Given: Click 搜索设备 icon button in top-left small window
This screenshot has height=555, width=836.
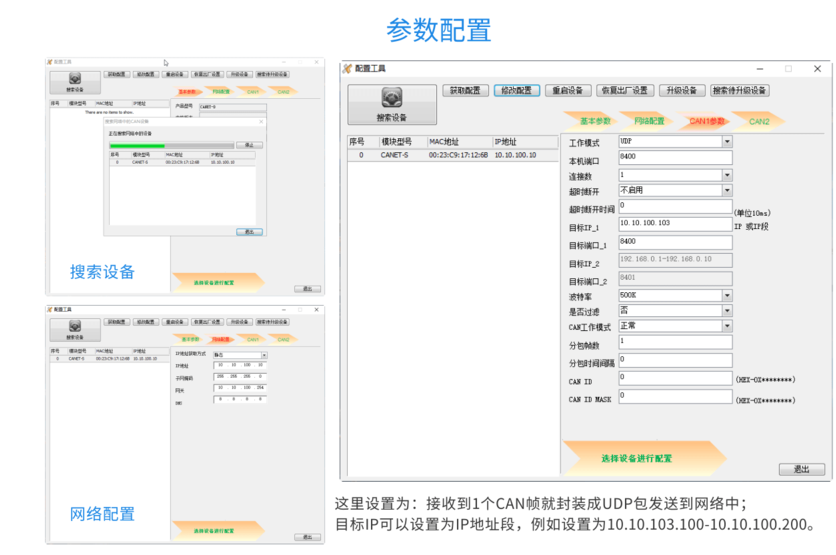Looking at the screenshot, I should [75, 82].
